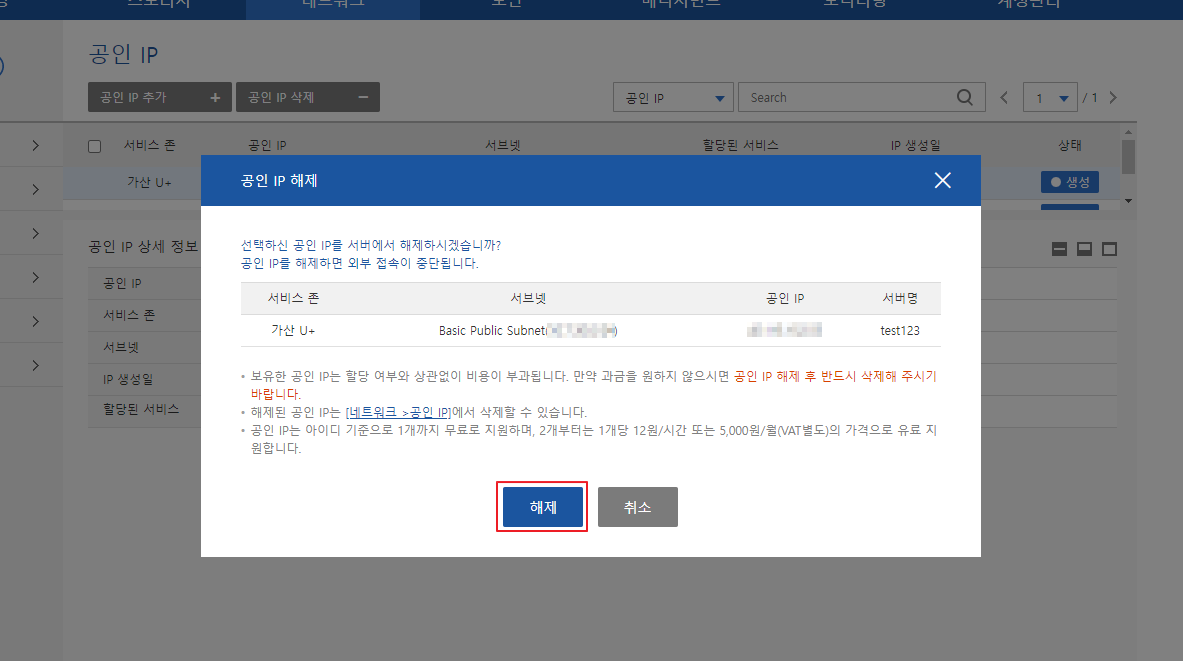The height and width of the screenshot is (661, 1183).
Task: Select the middle detail panel layout icon
Action: 1084,249
